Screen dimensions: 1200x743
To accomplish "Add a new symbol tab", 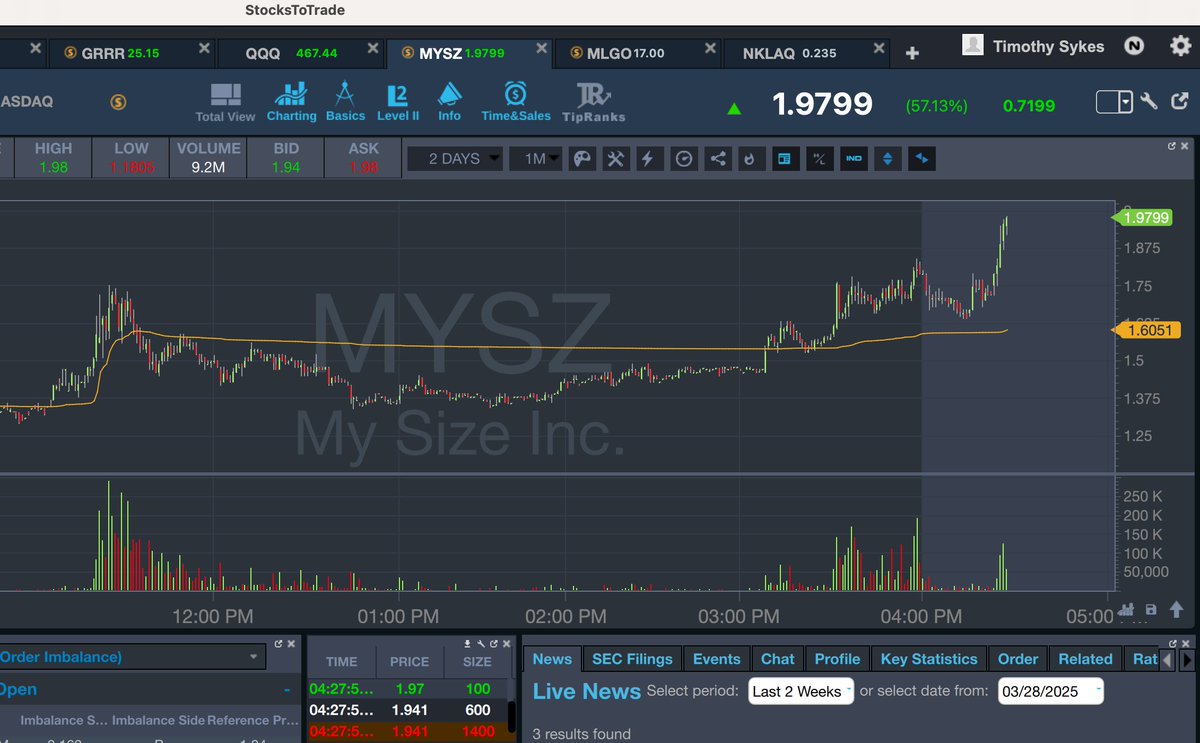I will coord(912,53).
